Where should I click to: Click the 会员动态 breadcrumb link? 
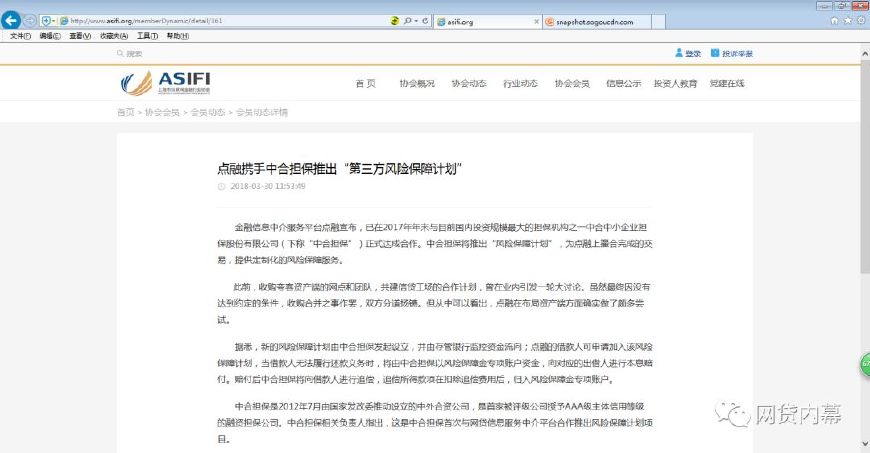208,112
